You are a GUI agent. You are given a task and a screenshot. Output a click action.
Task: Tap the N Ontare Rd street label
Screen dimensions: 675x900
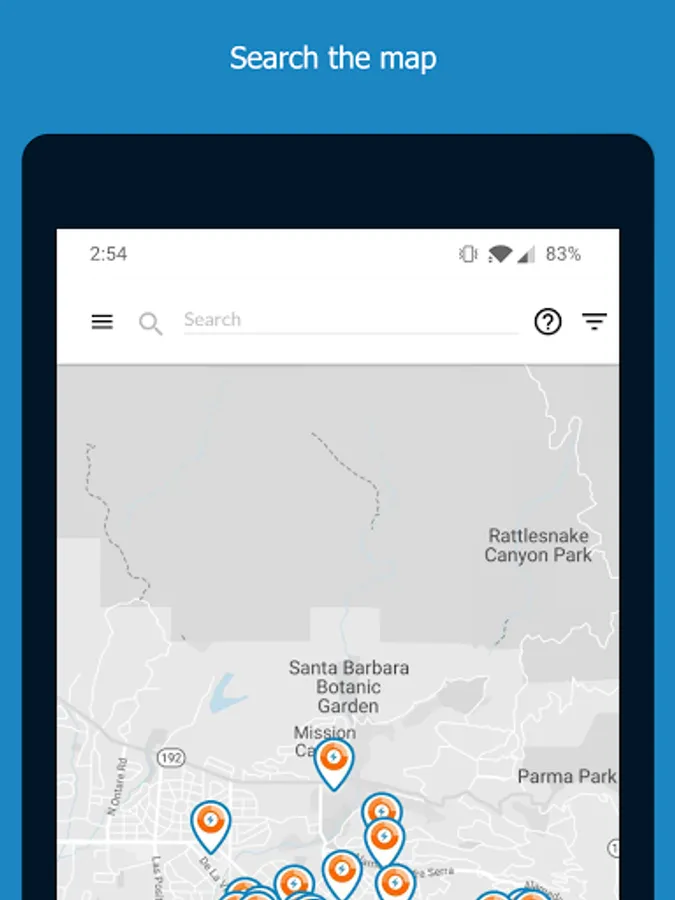[117, 786]
